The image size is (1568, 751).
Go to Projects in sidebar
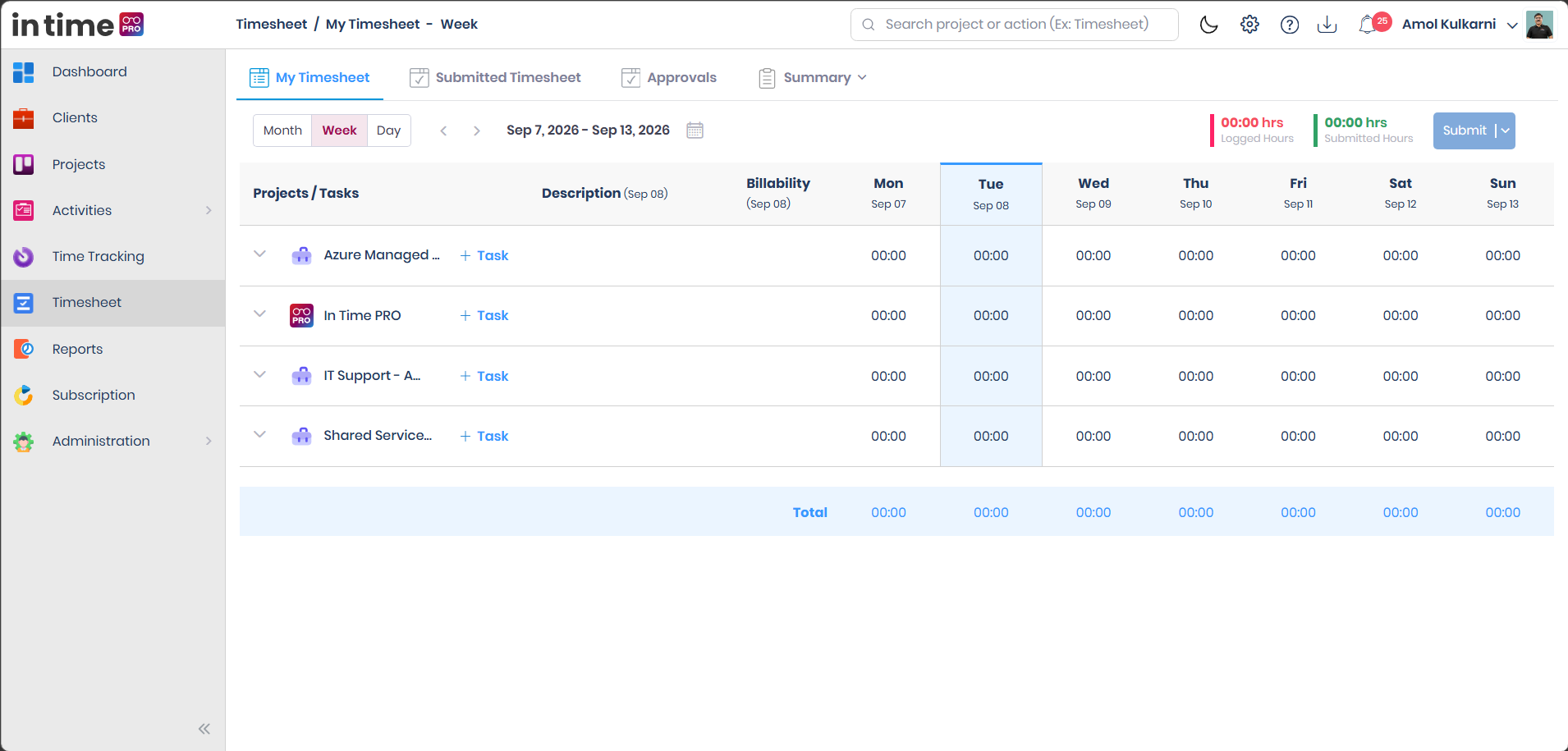tap(112, 164)
